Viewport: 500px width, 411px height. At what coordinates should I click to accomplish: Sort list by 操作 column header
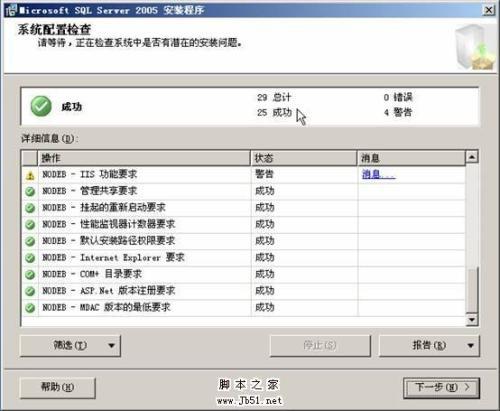pos(144,158)
